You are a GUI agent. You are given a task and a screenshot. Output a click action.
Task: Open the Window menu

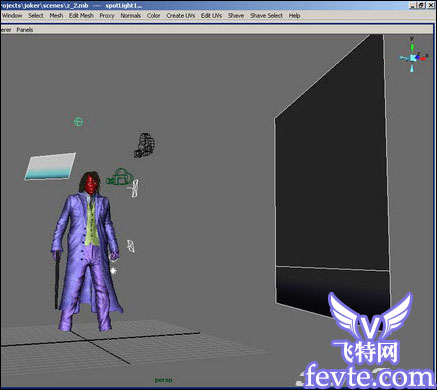(12, 16)
